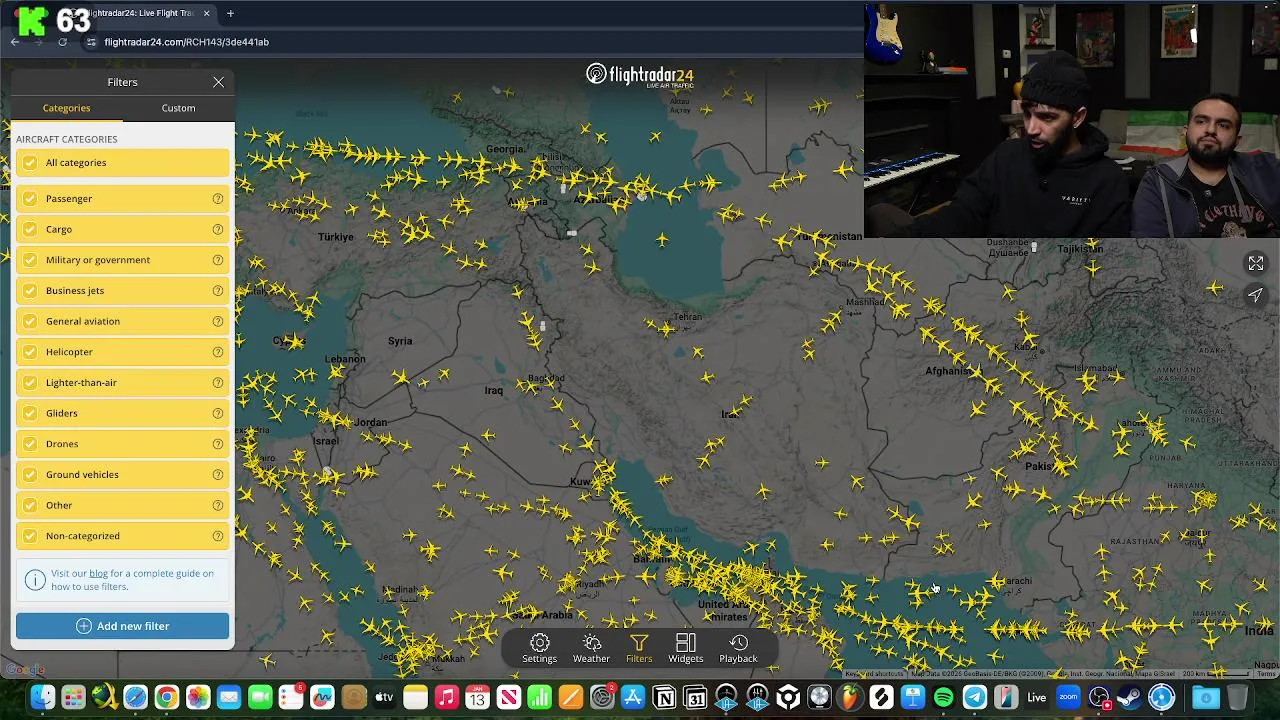
Task: Toggle Ground vehicles checkbox
Action: point(30,475)
